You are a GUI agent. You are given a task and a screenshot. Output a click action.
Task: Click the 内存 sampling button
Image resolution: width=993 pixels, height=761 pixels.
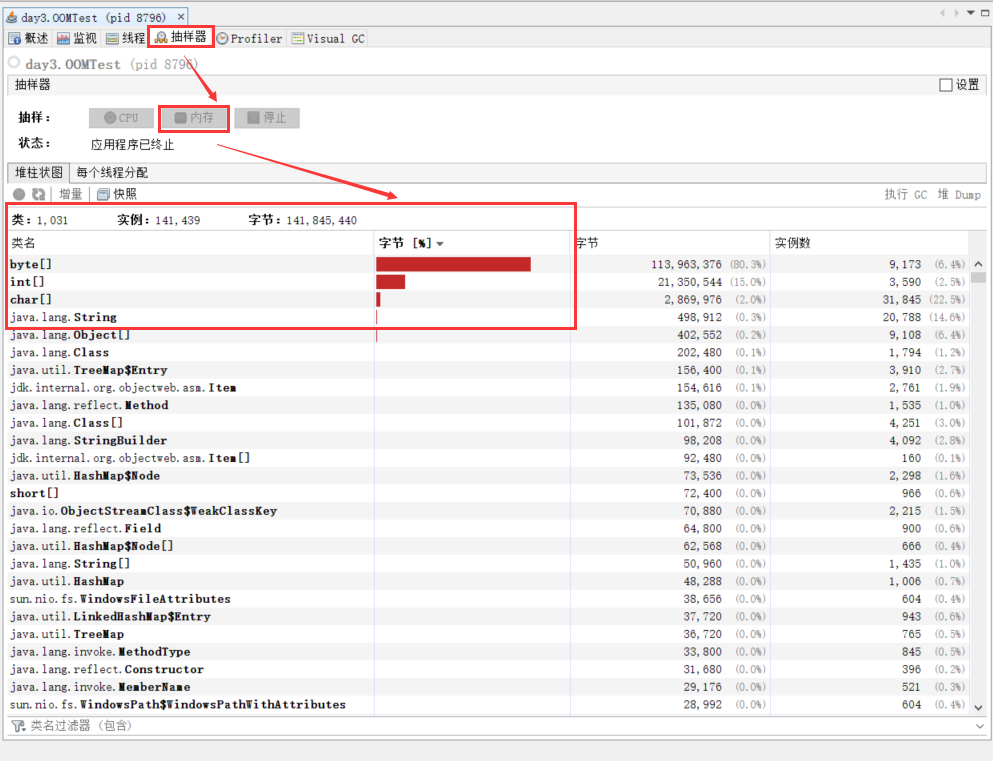[194, 118]
